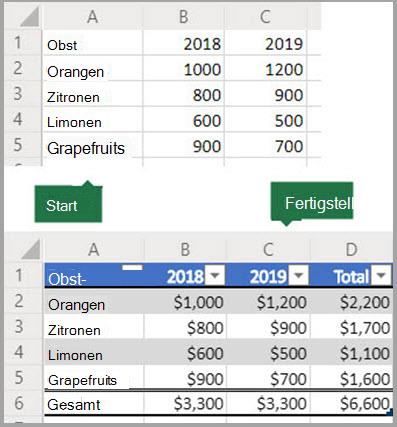Open the 2019 column filter dropdown
397x427 pixels.
(298, 275)
